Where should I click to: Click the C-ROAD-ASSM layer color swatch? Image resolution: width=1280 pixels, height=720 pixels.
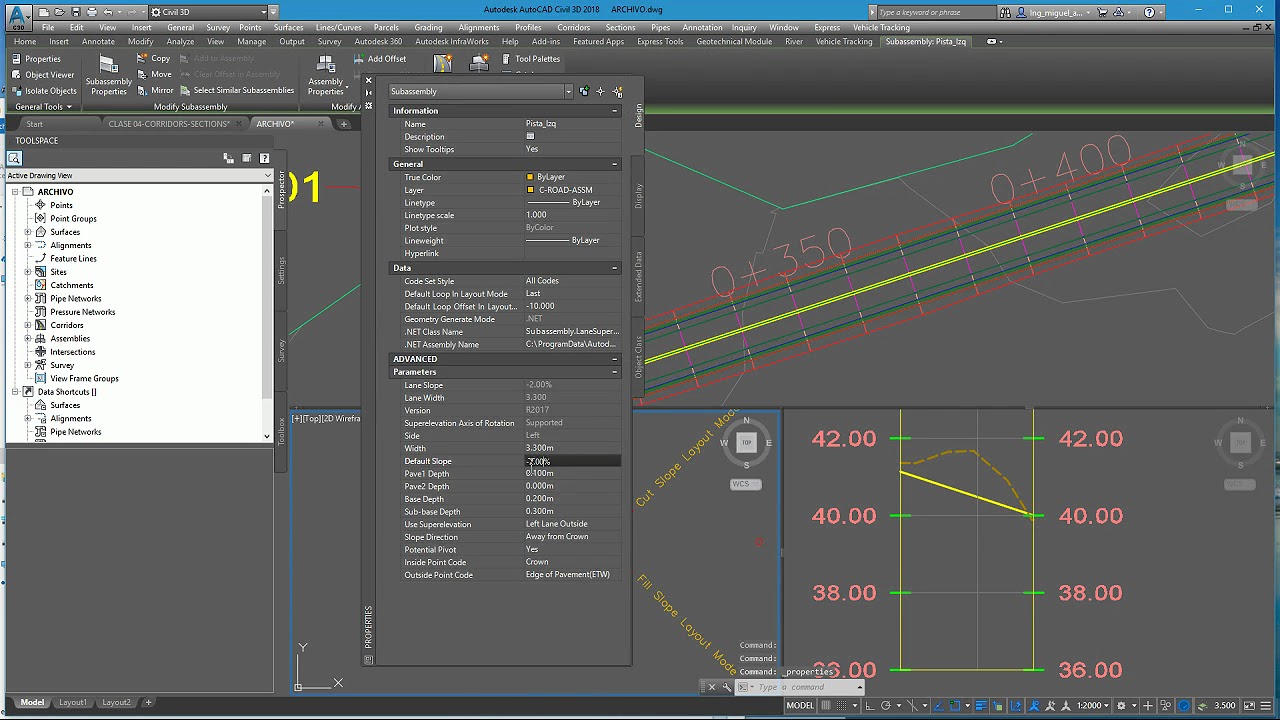click(530, 190)
